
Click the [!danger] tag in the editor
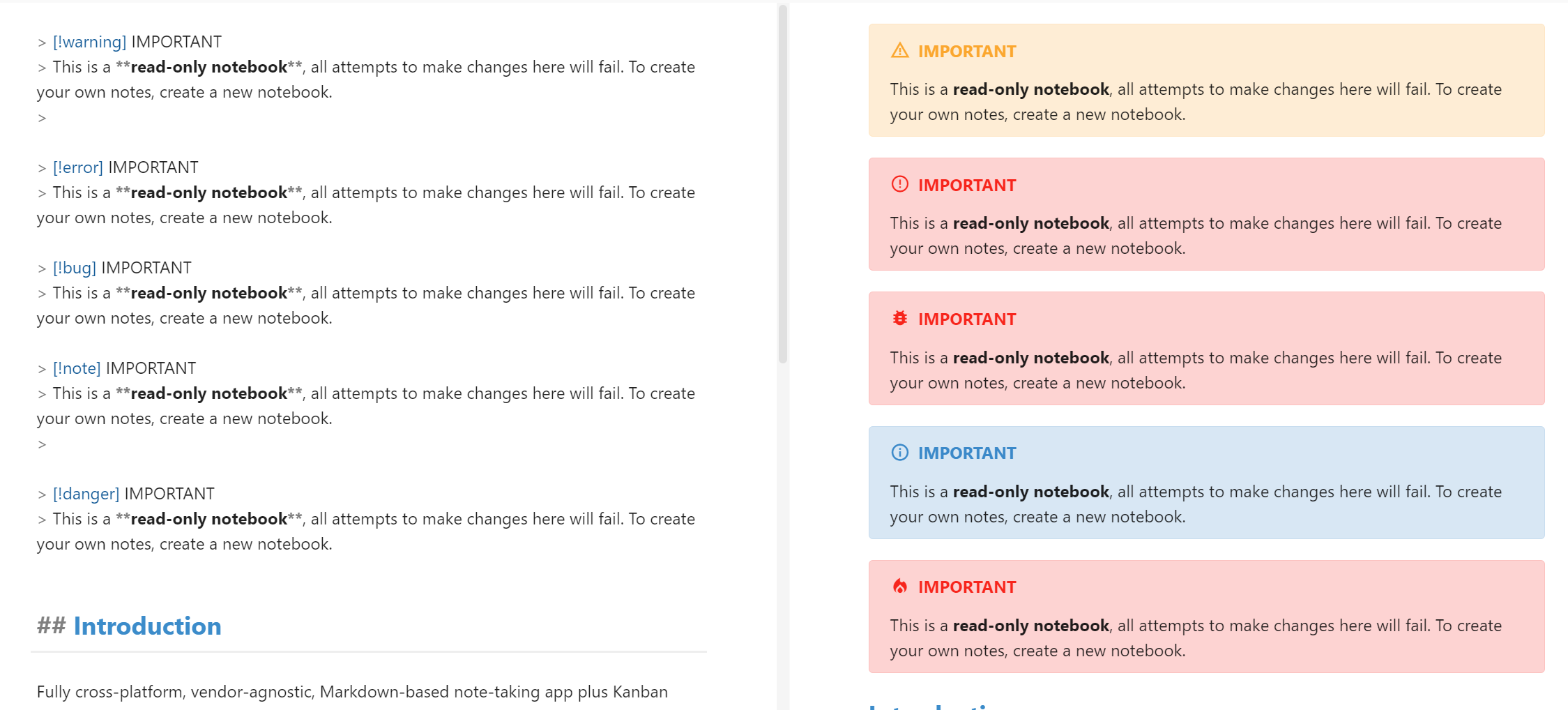point(86,494)
